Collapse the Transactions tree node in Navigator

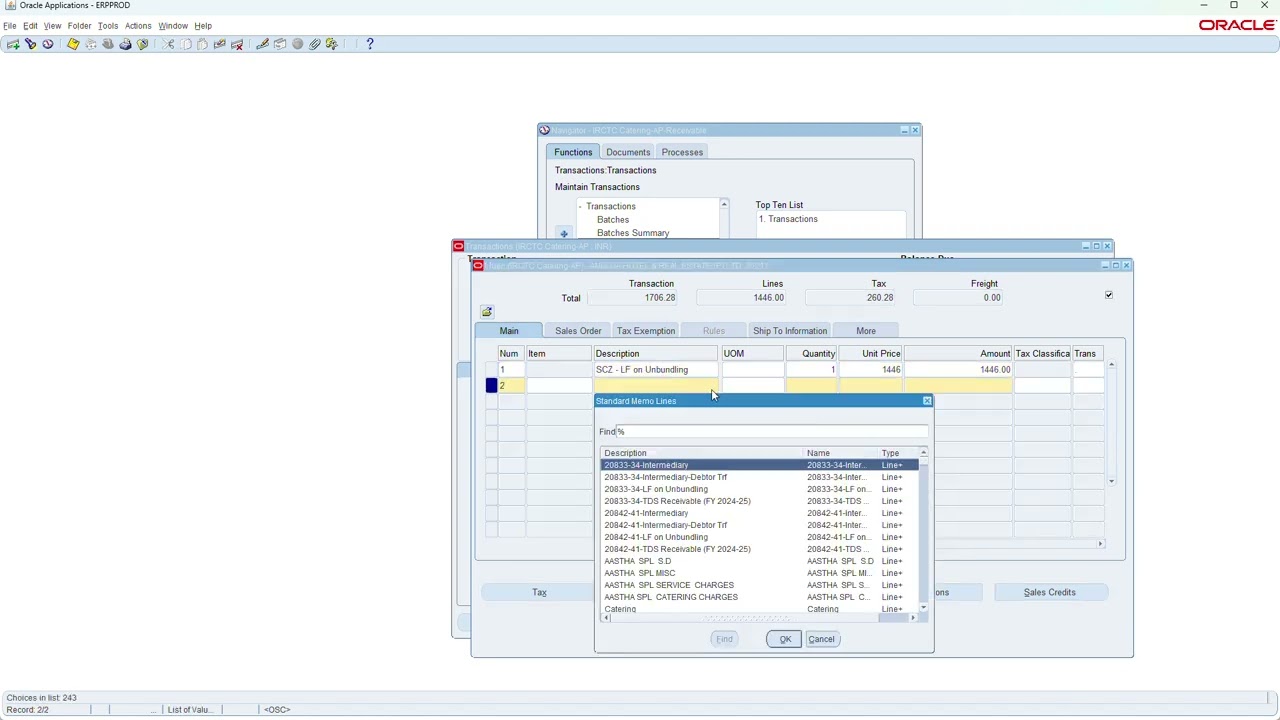(x=580, y=206)
